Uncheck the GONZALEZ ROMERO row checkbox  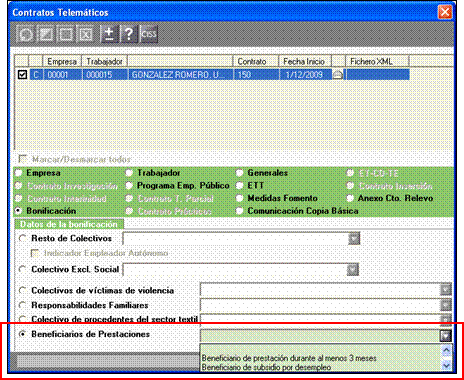click(22, 75)
